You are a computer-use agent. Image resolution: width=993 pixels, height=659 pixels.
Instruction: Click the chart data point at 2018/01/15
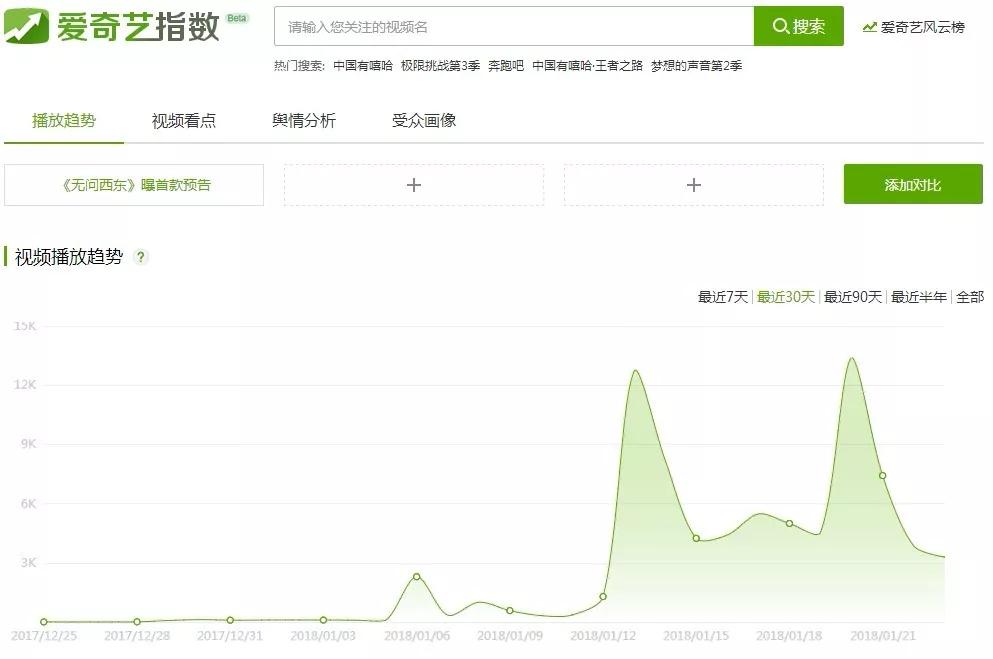[696, 538]
